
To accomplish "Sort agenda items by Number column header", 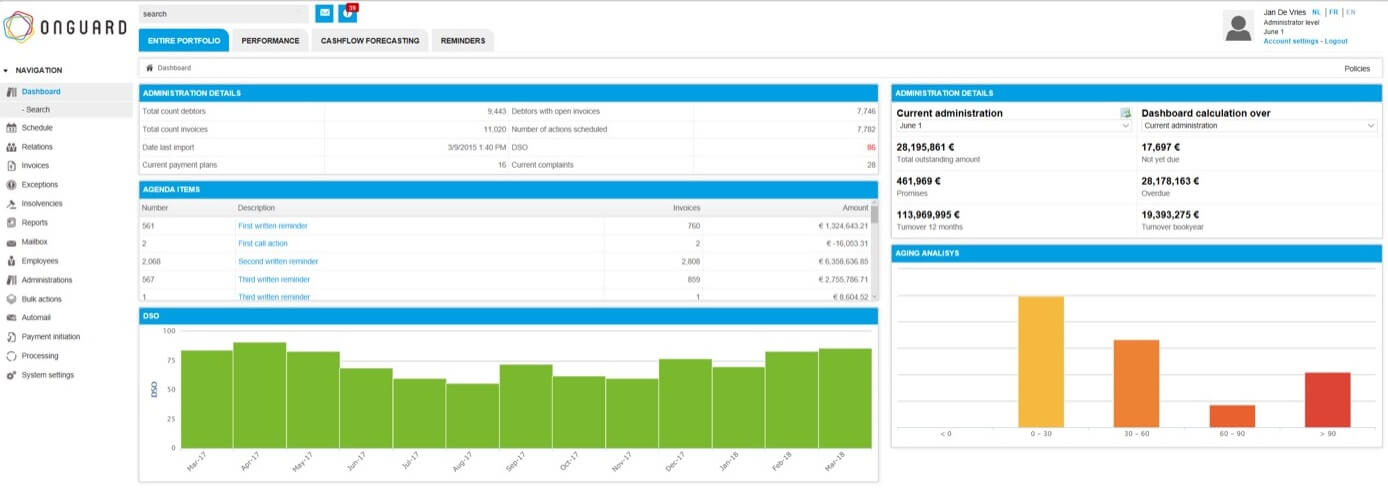I will point(155,208).
